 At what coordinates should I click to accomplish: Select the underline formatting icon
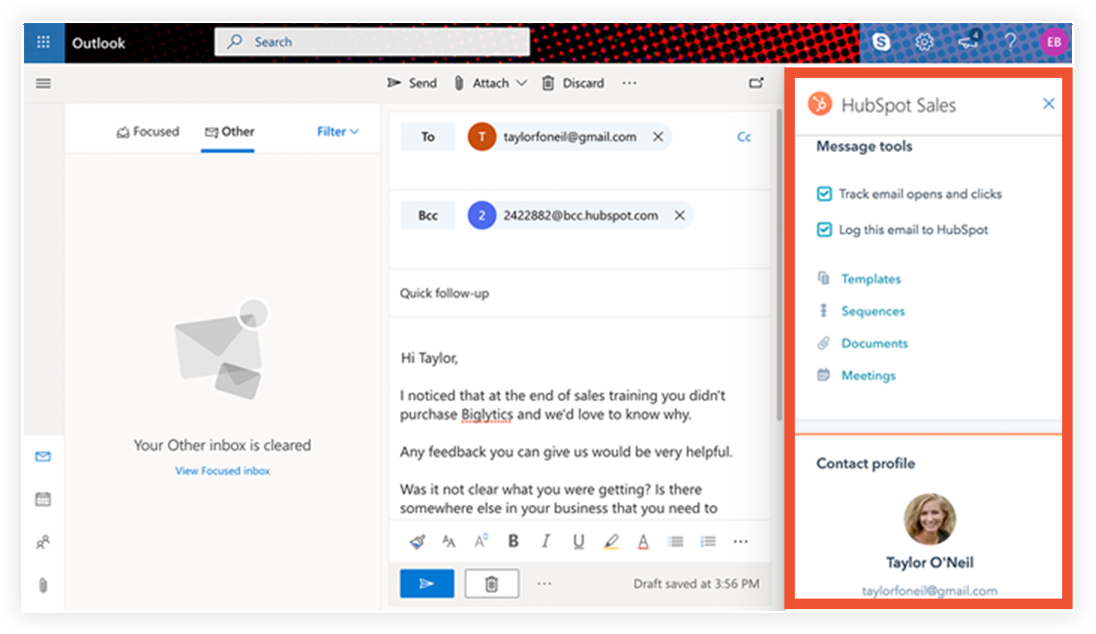point(579,541)
